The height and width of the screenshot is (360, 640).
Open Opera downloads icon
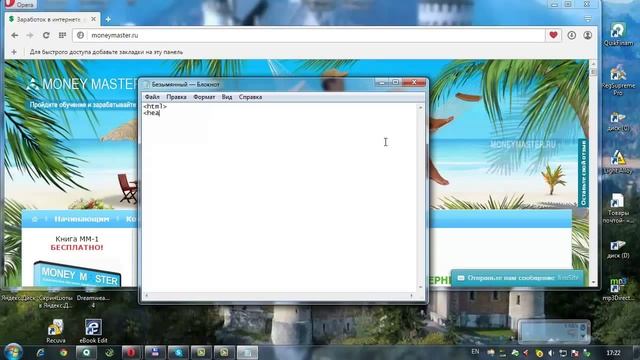click(x=571, y=36)
